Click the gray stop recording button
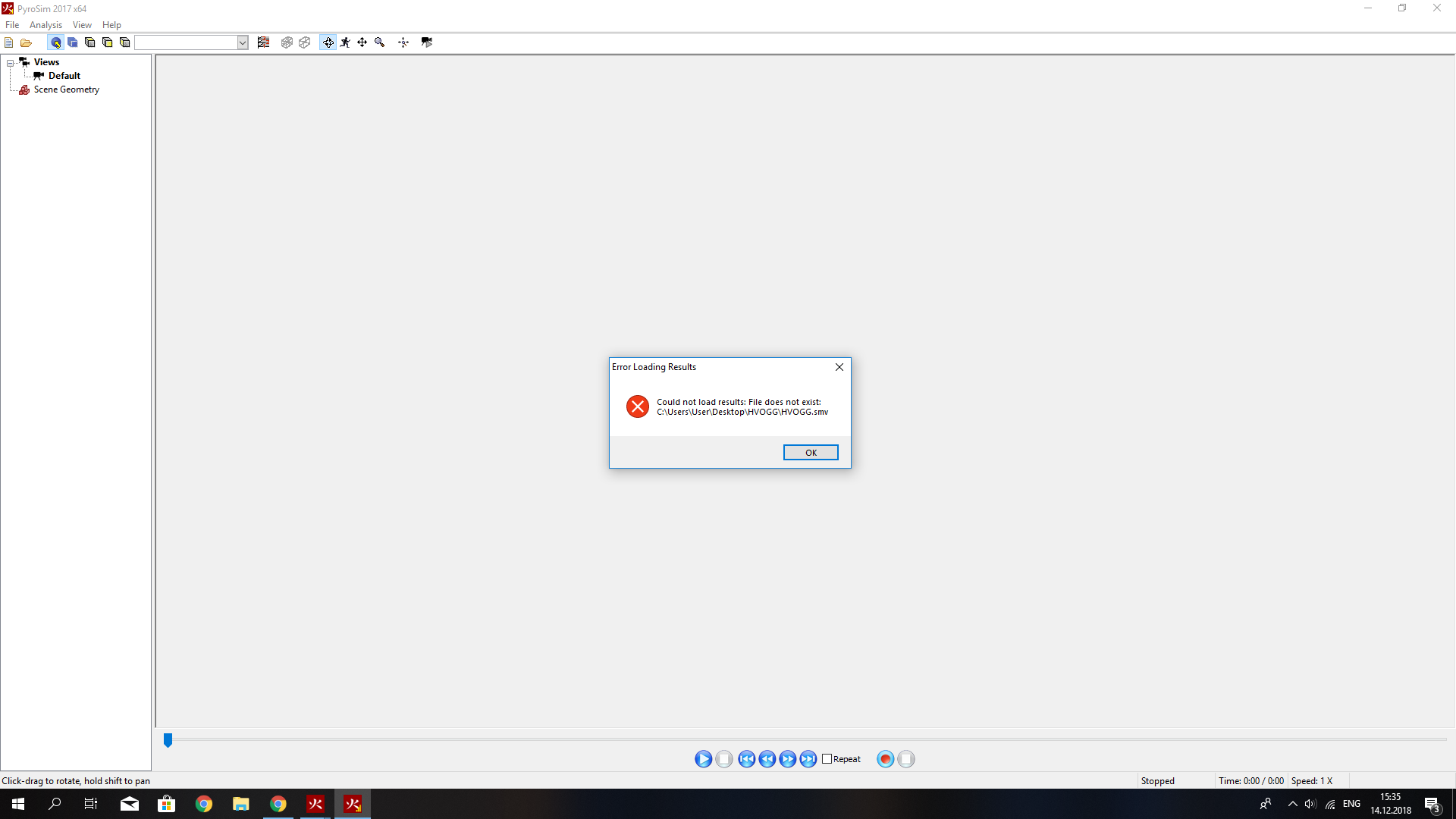The image size is (1456, 819). coord(906,759)
